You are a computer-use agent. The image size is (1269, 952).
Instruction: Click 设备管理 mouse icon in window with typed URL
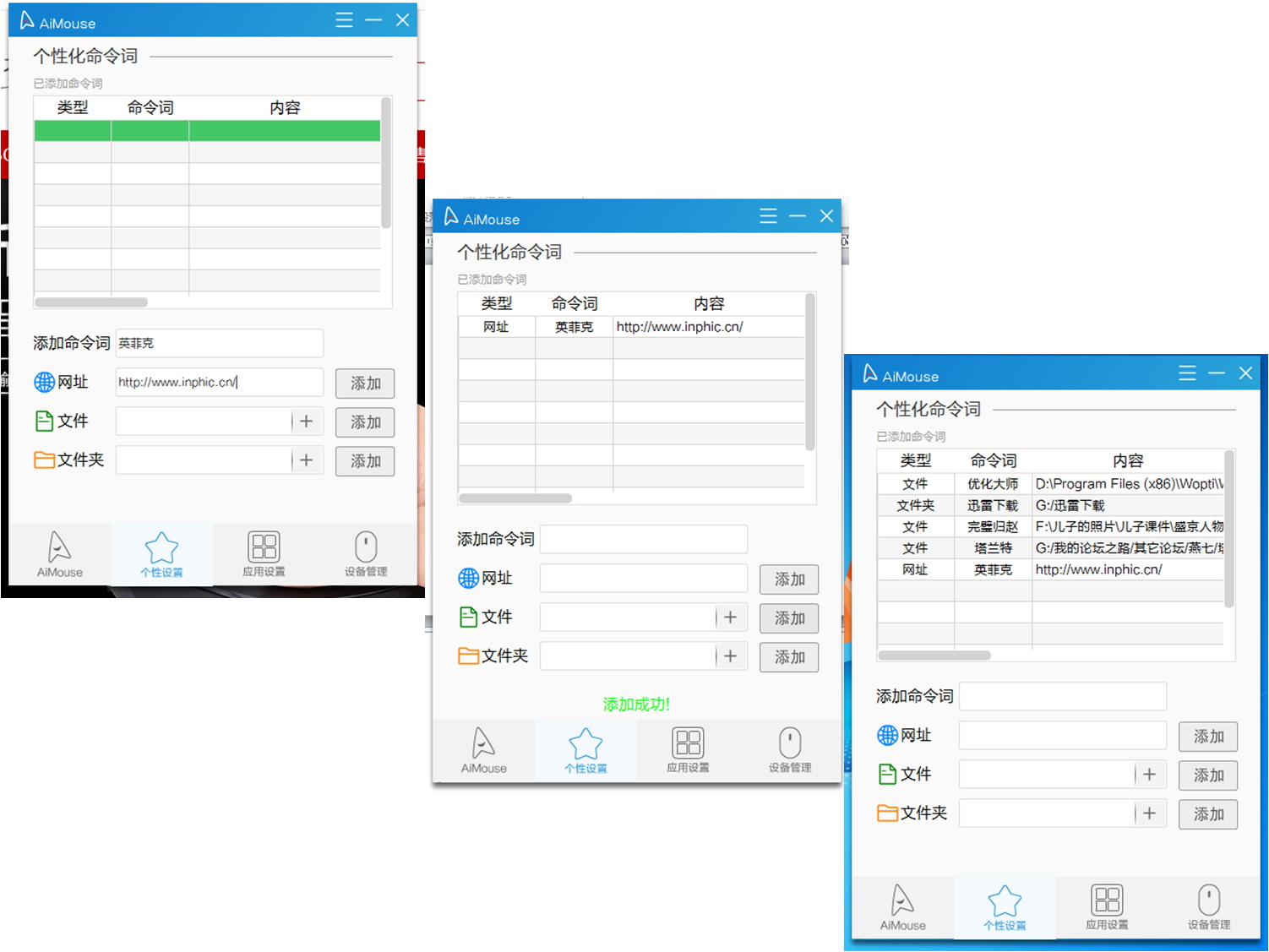pos(365,553)
